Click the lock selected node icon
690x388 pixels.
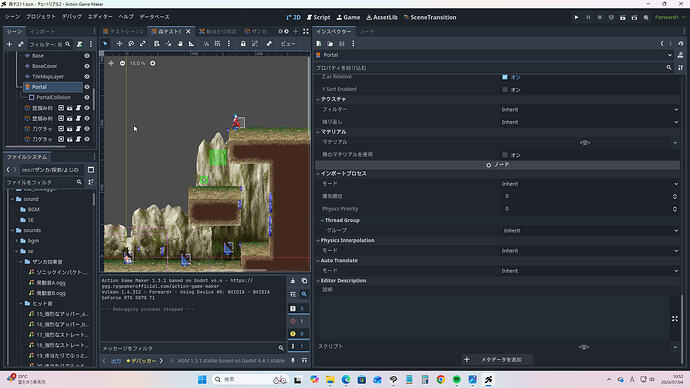(243, 44)
